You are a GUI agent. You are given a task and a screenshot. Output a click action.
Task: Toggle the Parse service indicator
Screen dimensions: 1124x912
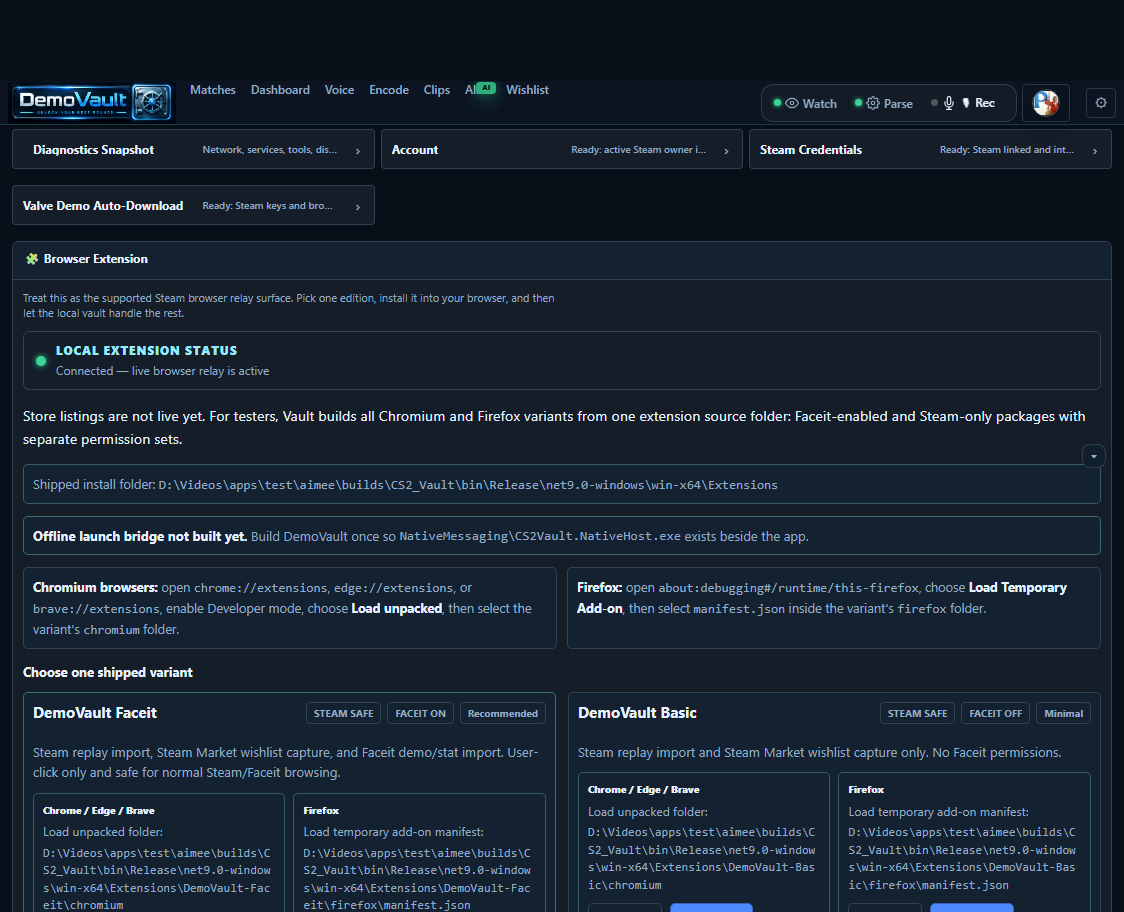883,103
